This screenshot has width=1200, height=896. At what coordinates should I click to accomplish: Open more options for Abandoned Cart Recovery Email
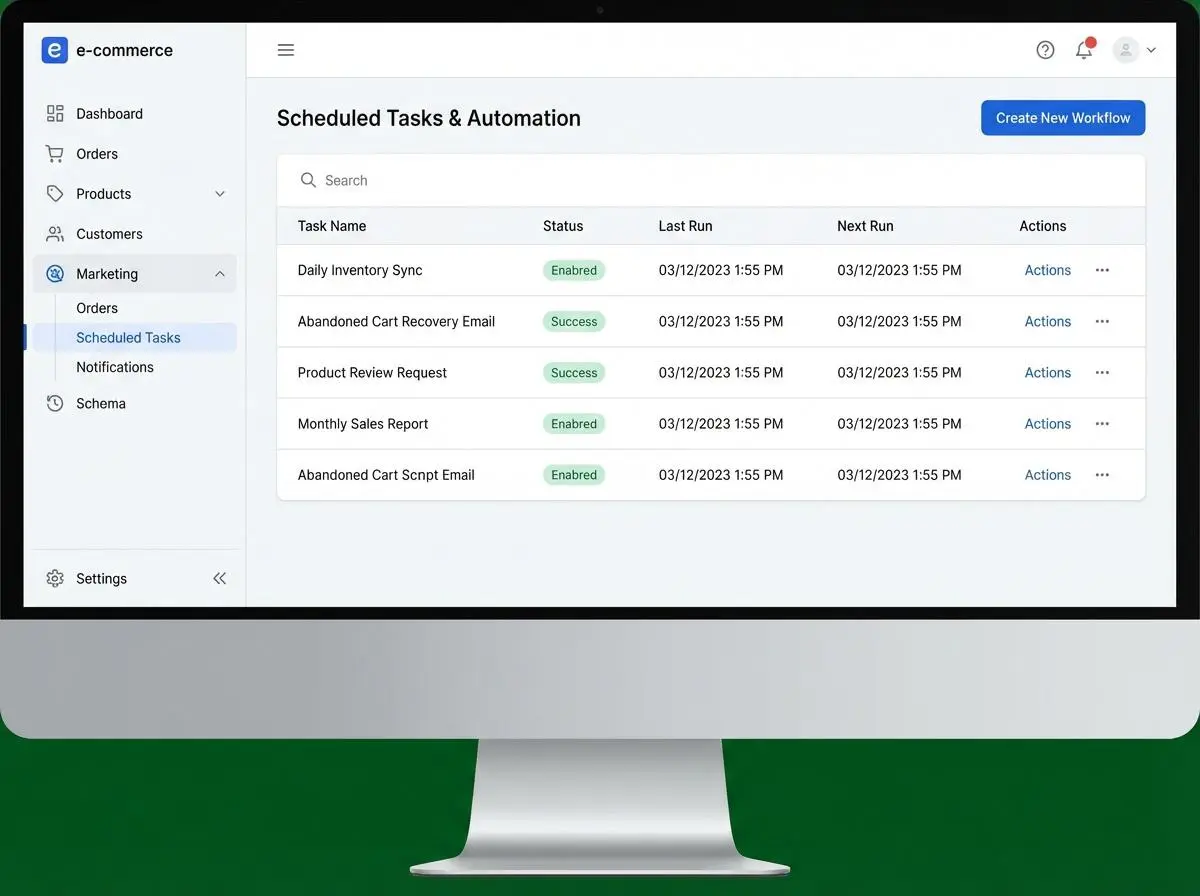[1102, 321]
